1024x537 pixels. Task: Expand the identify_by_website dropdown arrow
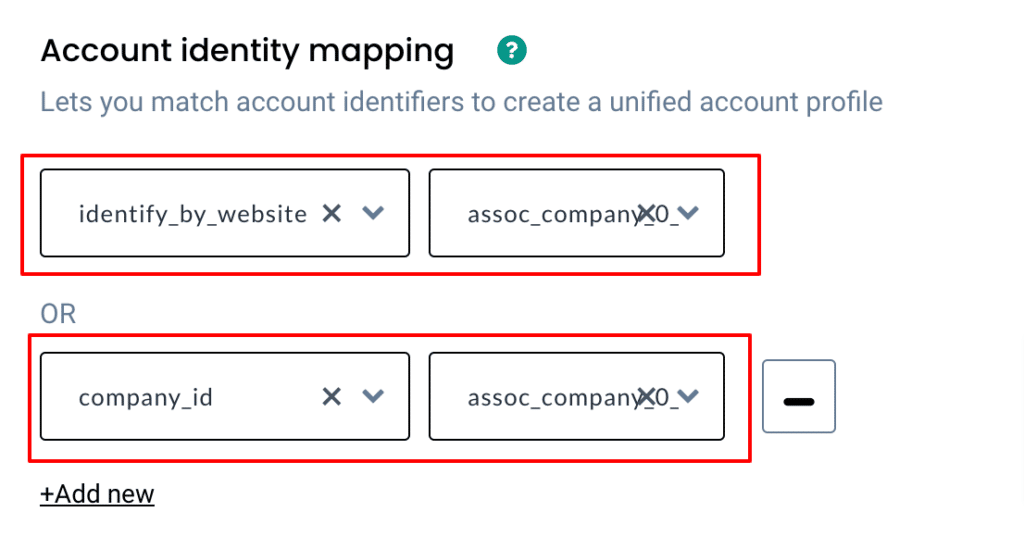[373, 213]
